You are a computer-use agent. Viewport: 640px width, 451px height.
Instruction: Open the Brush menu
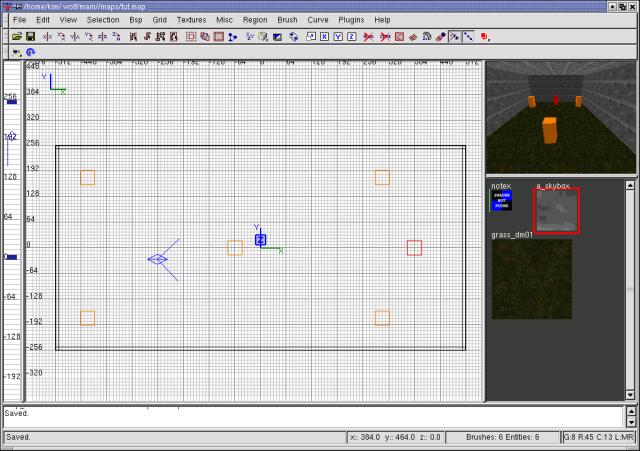pos(287,20)
